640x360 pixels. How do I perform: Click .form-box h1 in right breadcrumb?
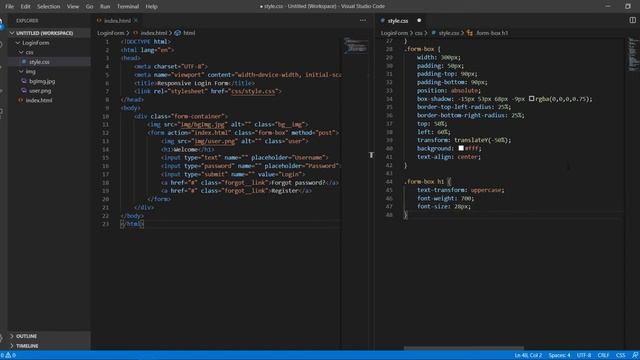pos(492,33)
